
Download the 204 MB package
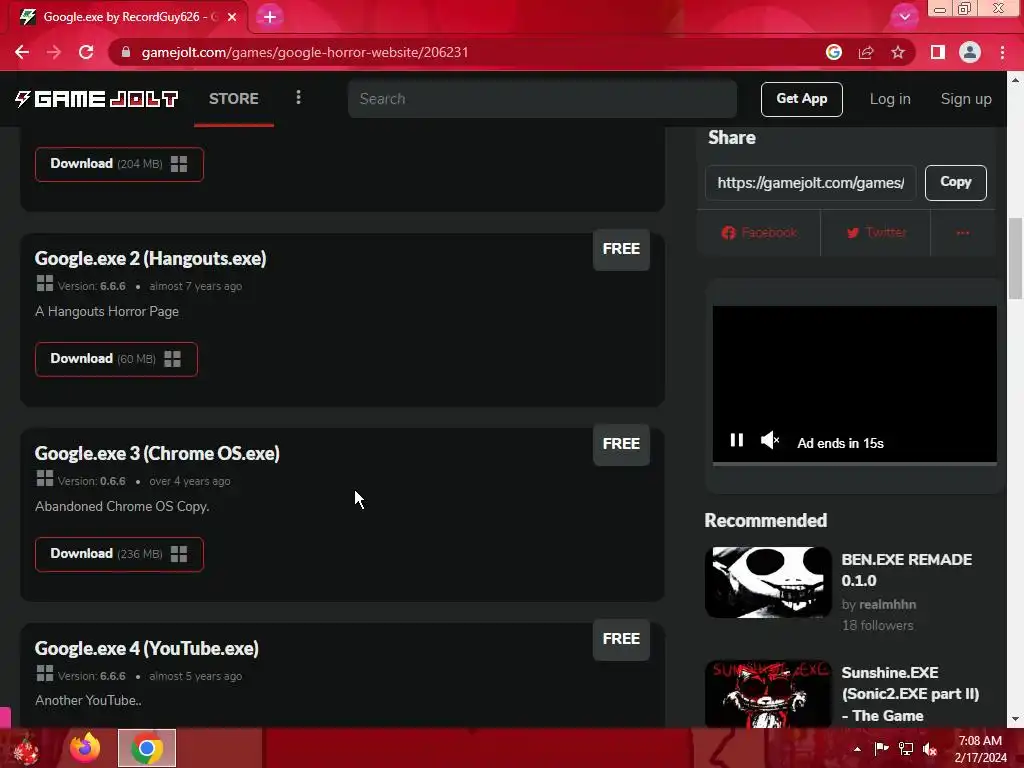click(119, 164)
